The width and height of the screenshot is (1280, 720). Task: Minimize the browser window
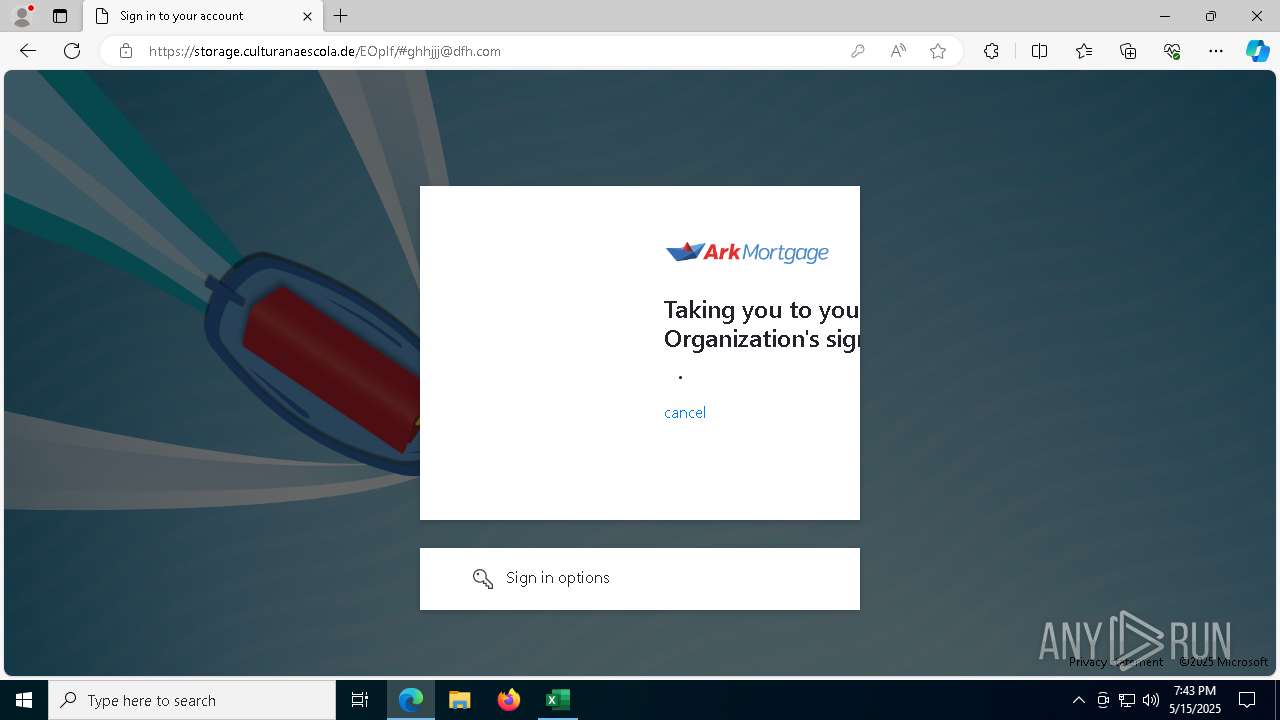click(x=1165, y=16)
